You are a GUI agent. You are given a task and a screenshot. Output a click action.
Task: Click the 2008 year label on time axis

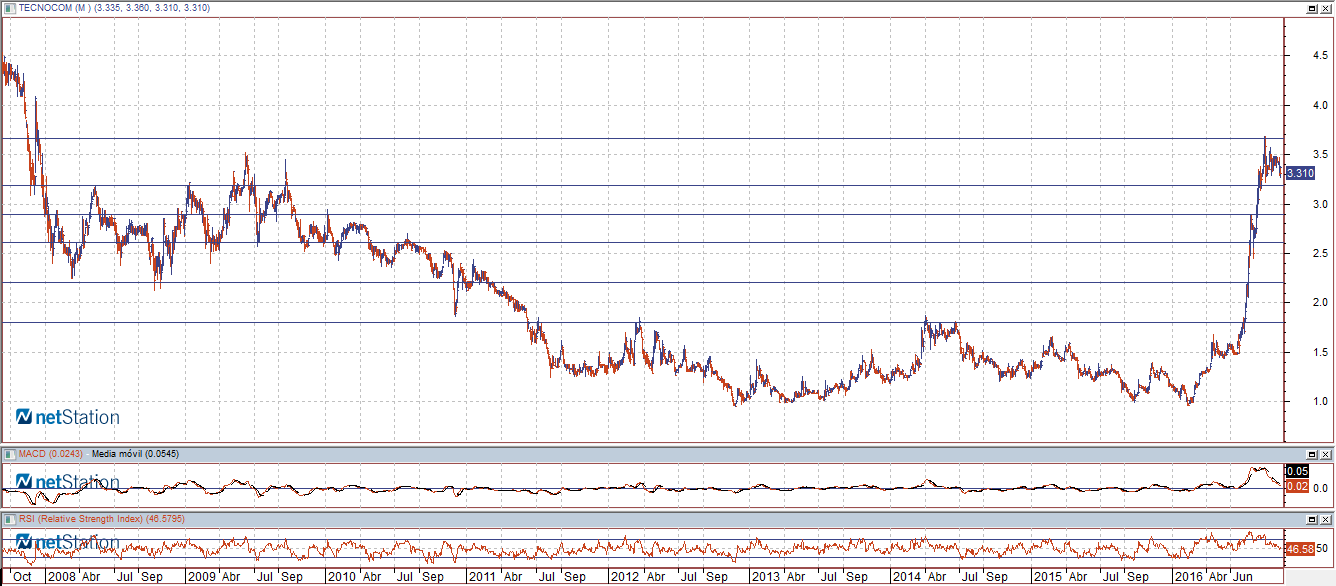(62, 577)
